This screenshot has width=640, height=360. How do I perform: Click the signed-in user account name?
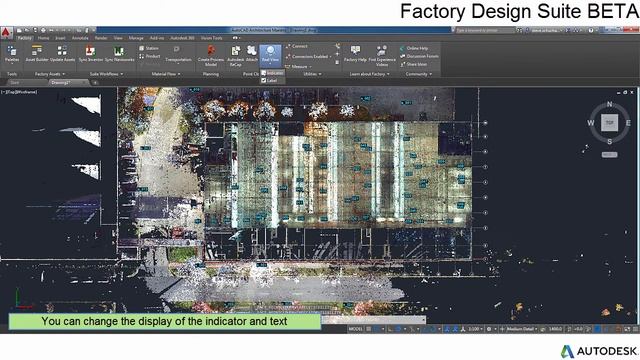pos(546,30)
